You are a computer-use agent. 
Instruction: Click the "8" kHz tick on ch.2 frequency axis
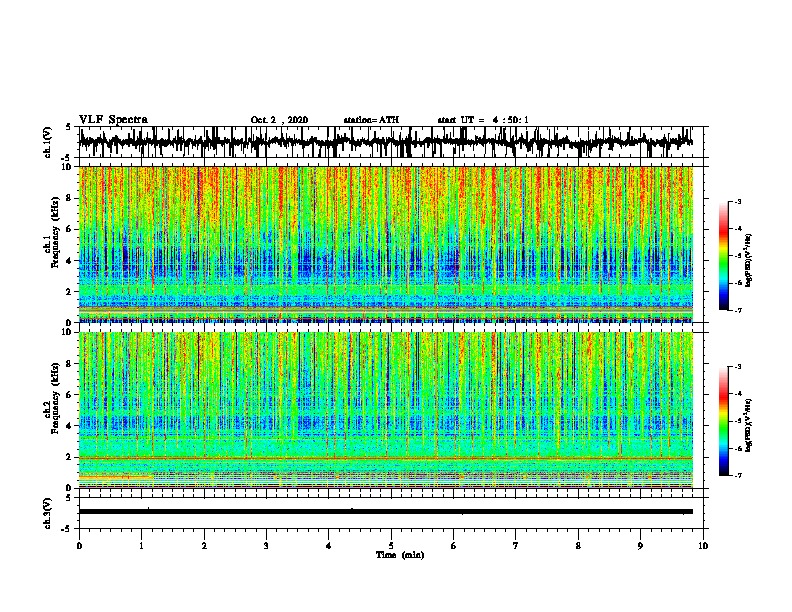tap(70, 364)
